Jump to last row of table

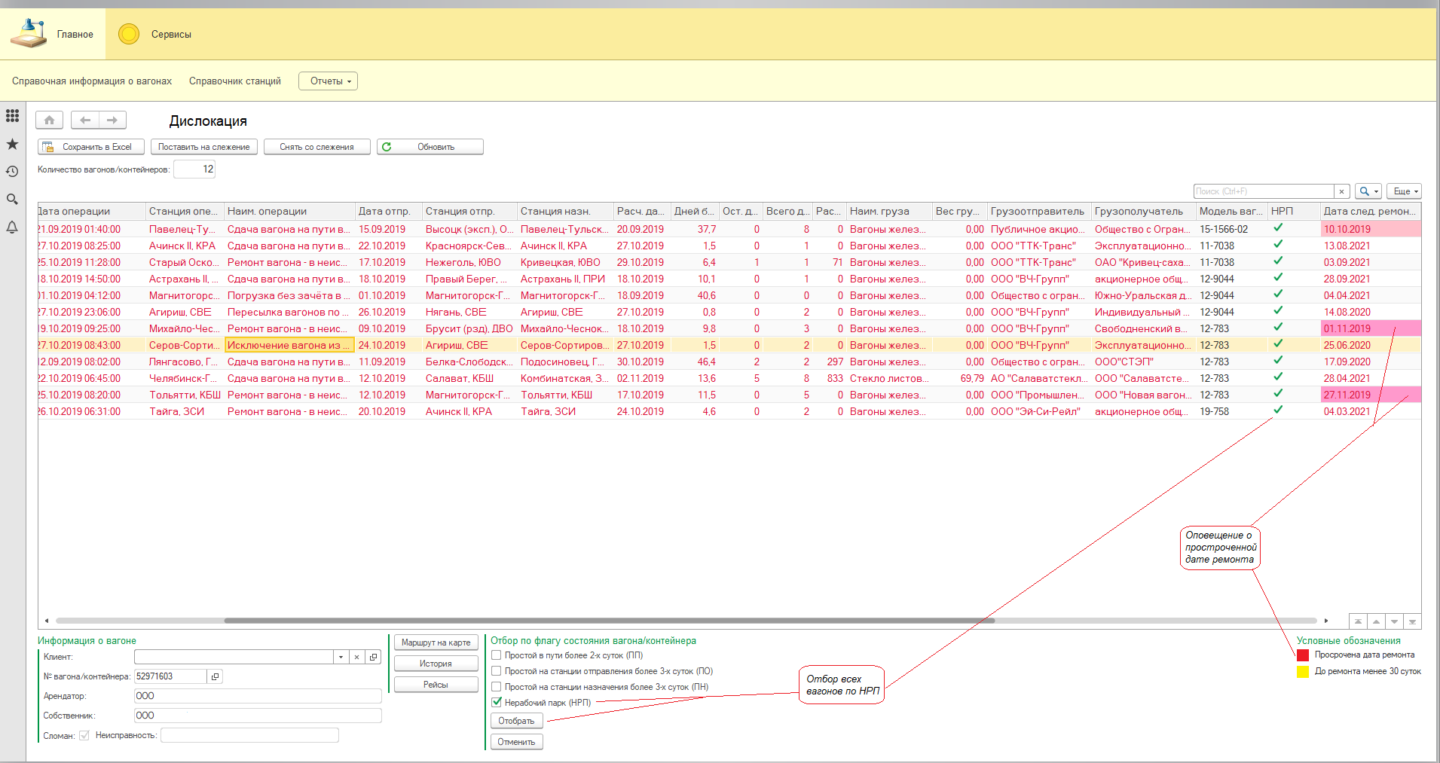1412,621
